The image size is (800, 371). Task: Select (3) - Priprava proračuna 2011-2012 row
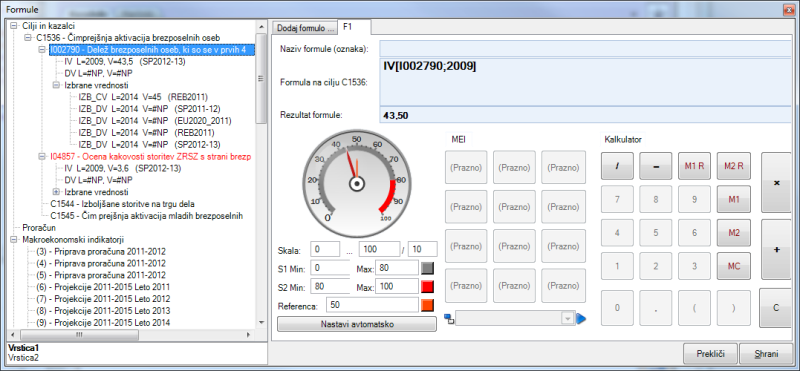[x=101, y=252]
